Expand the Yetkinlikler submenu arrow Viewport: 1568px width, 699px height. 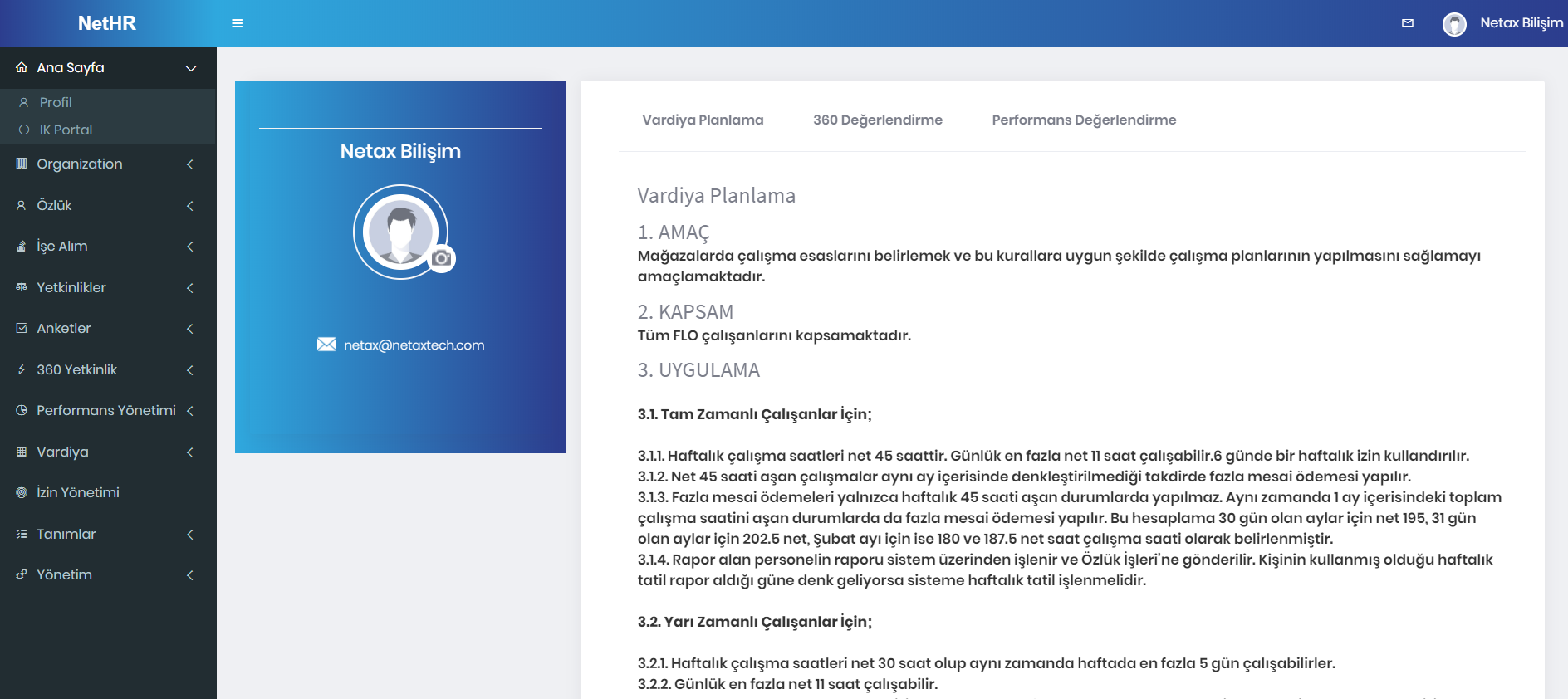coord(190,287)
